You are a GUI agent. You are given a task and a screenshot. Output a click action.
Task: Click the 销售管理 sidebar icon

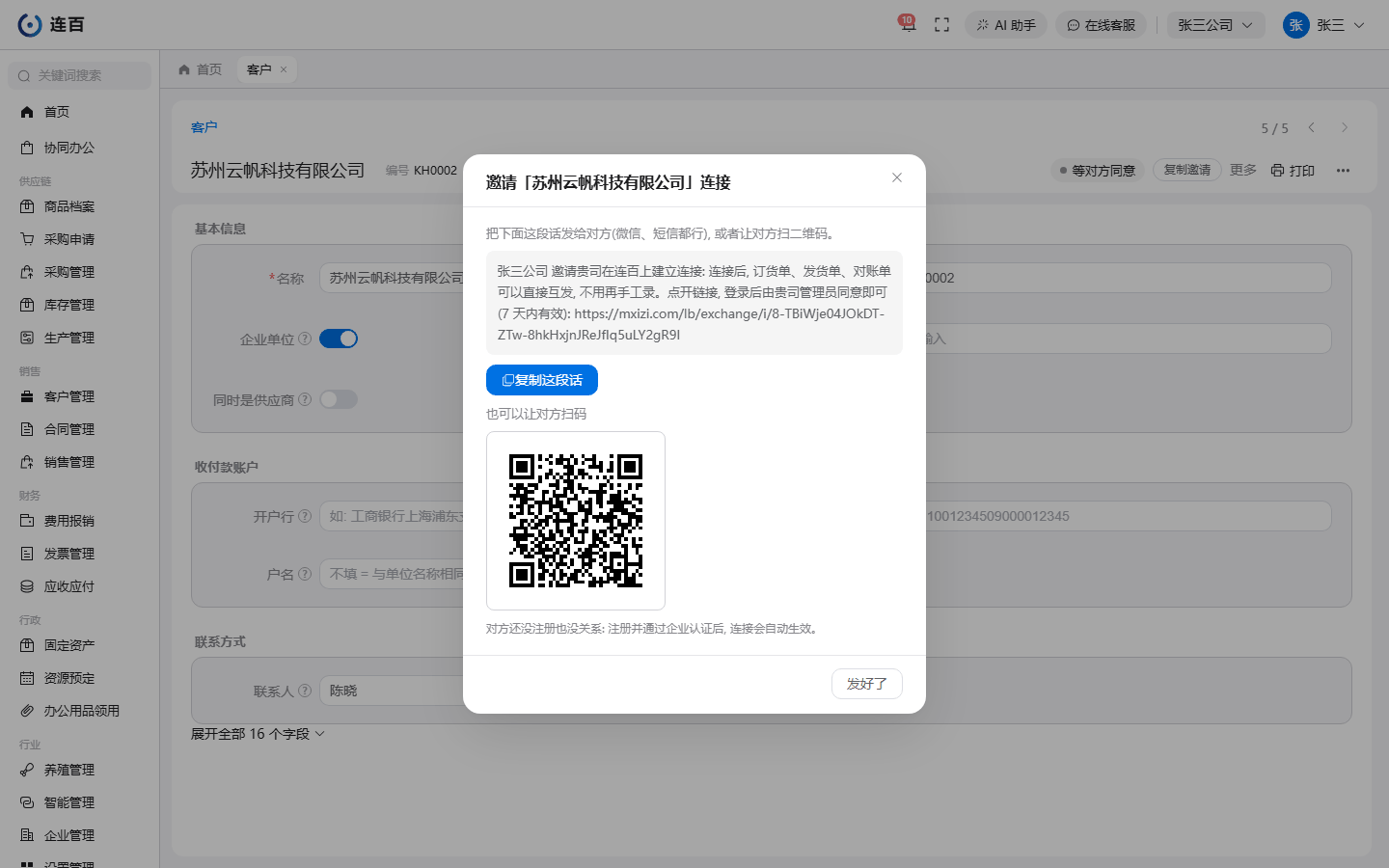point(27,462)
